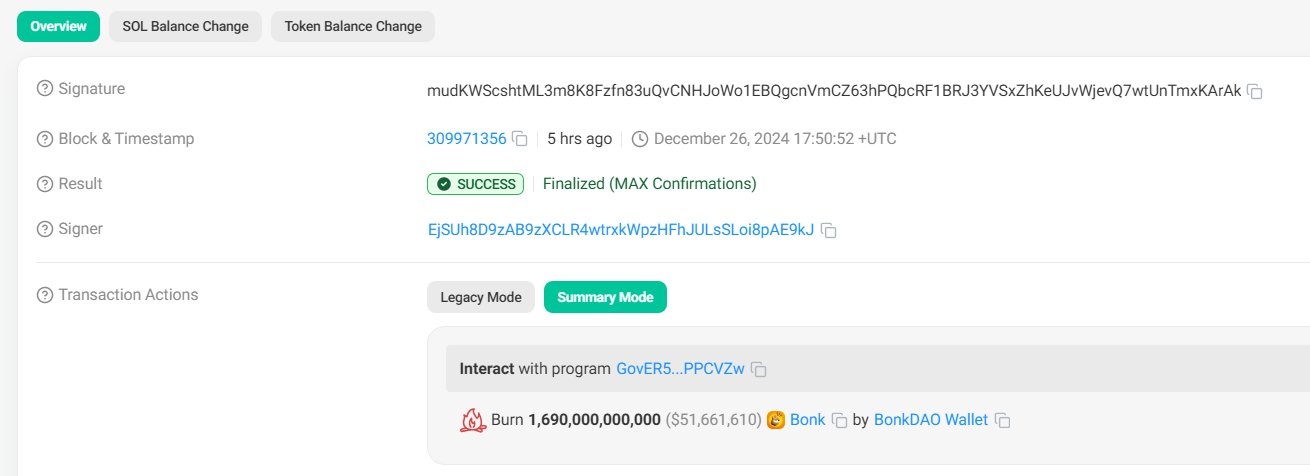Copy the signer address
Screen dimensions: 1310x476
829,230
